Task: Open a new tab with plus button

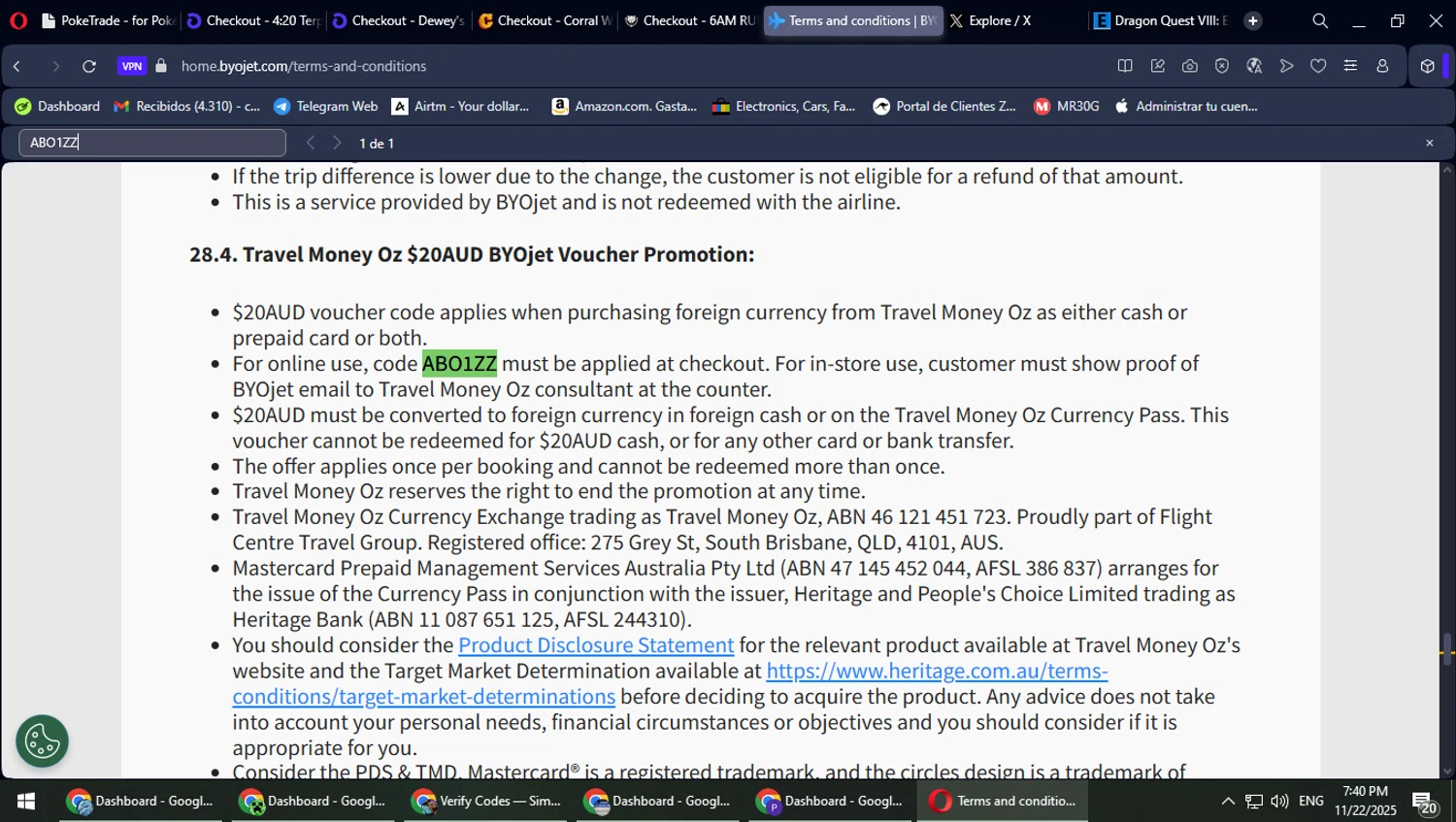Action: (1253, 20)
